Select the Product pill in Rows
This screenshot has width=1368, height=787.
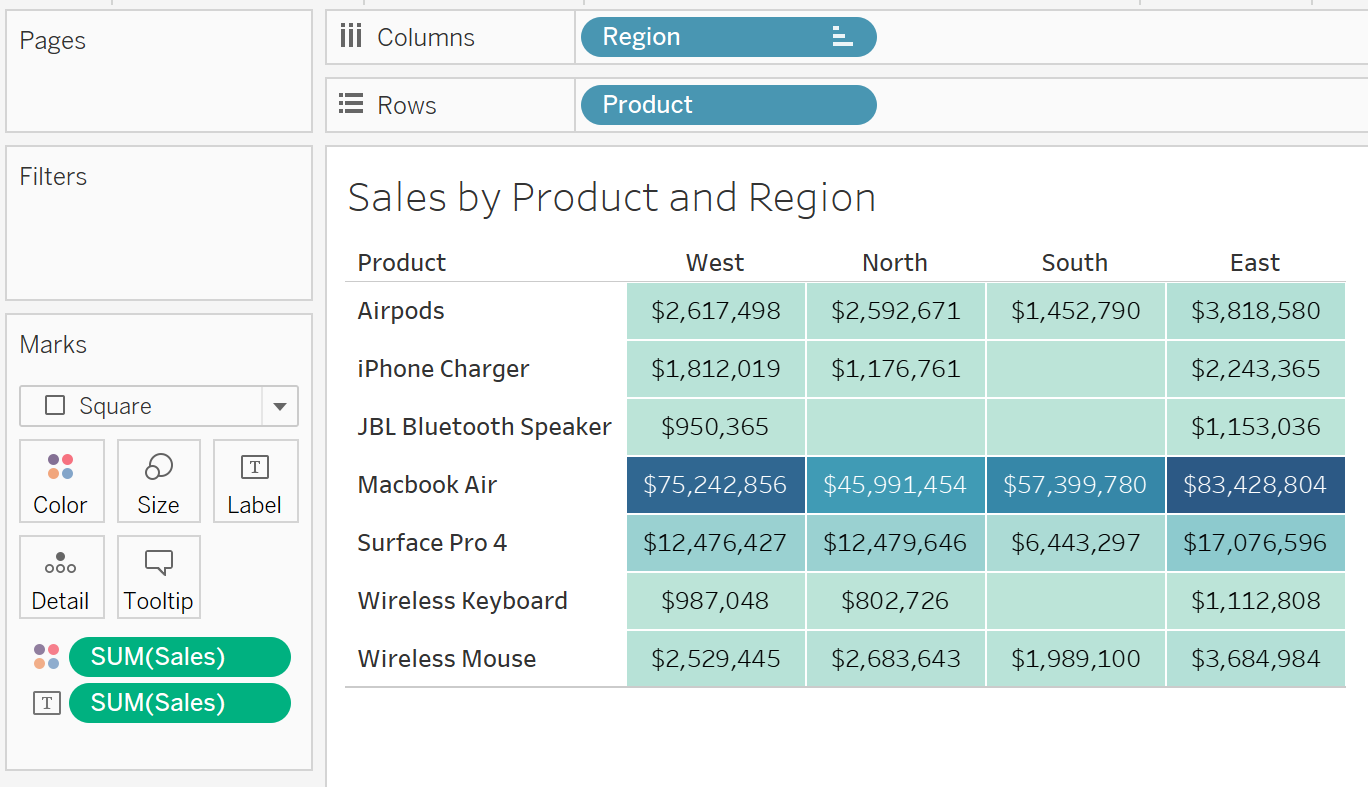(x=728, y=105)
